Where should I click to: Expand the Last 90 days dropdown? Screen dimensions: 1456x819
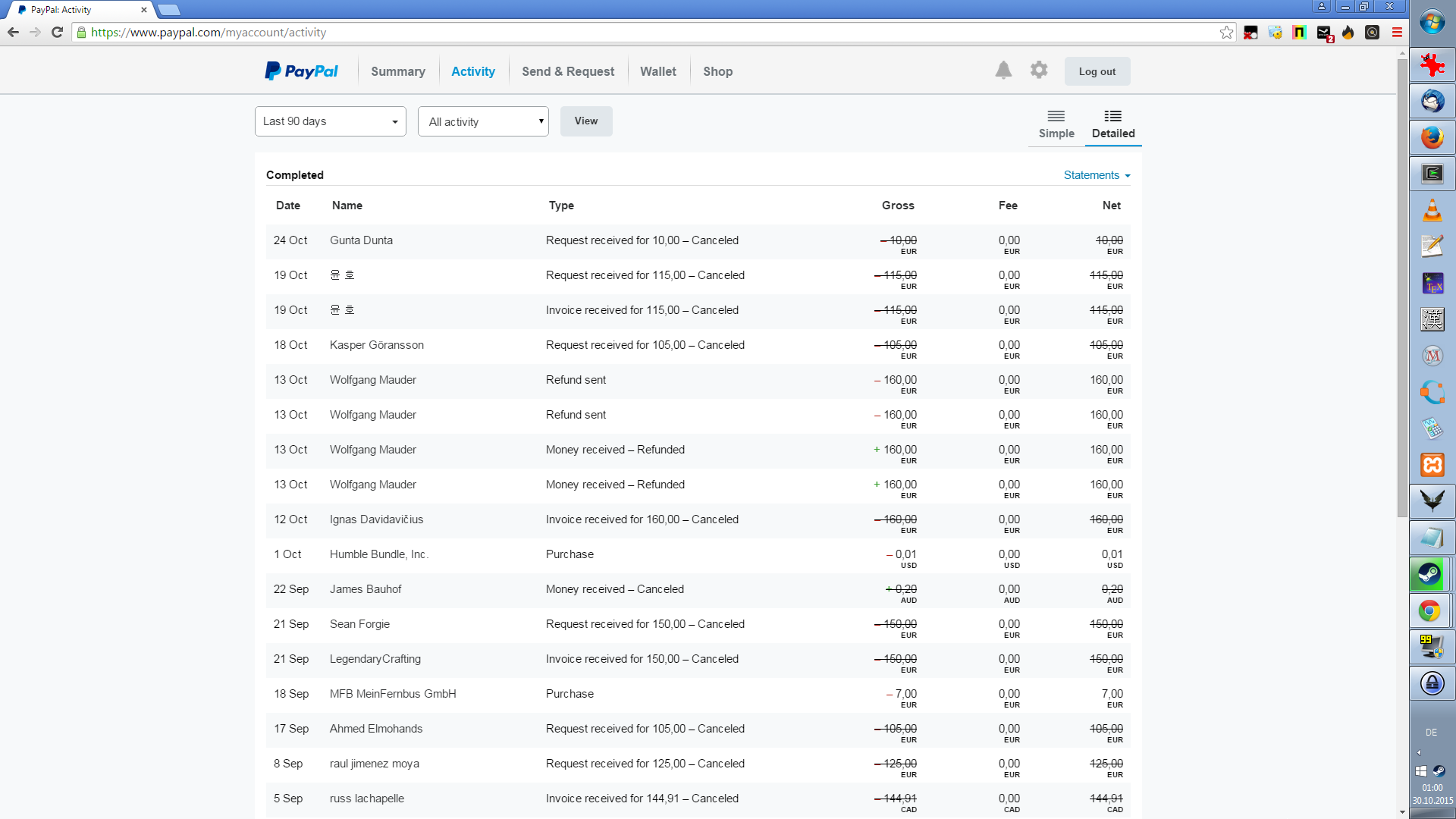pos(331,121)
